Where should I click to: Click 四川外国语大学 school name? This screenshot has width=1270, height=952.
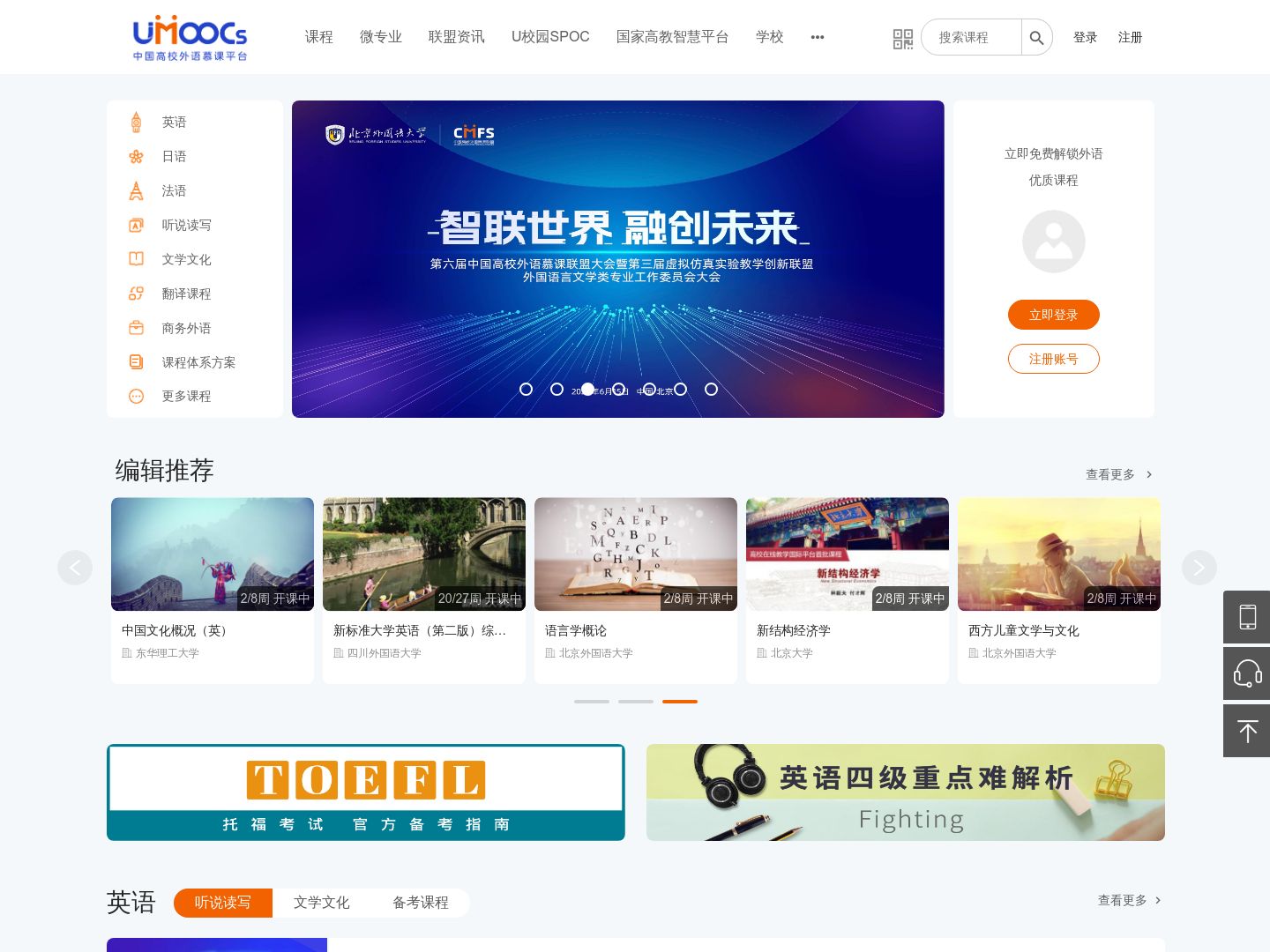[385, 653]
